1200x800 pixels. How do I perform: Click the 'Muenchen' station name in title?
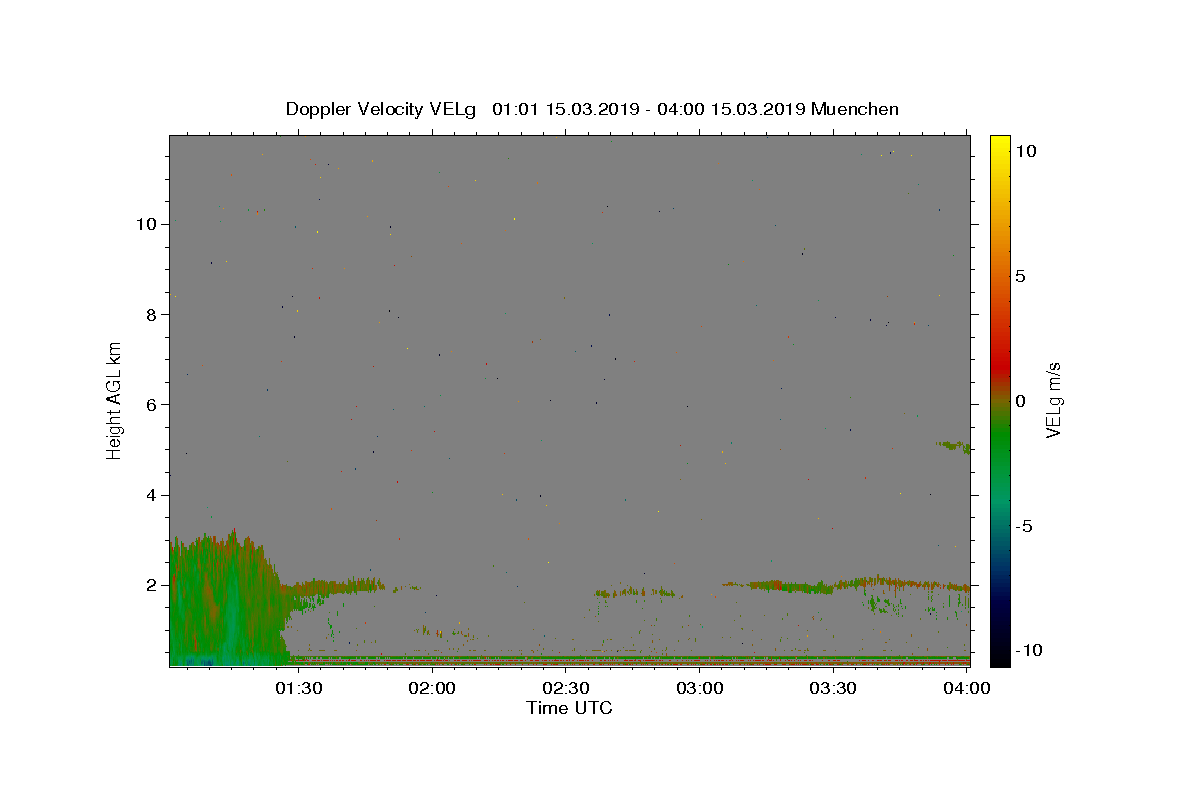coord(855,109)
